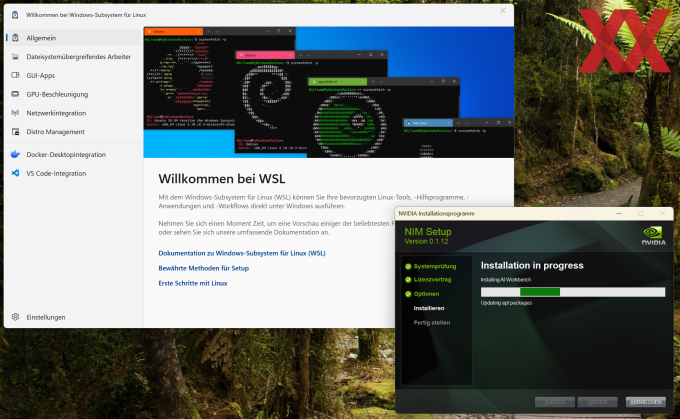Close the NVIDIA Installationsprogramm window
Image resolution: width=680 pixels, height=419 pixels.
(662, 213)
